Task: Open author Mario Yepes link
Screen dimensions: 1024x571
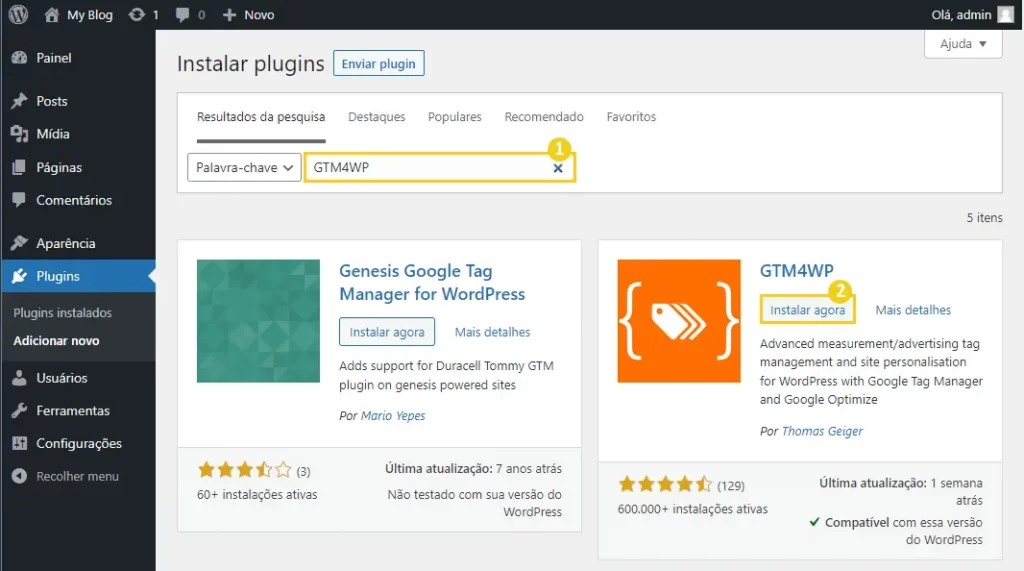Action: (x=393, y=416)
